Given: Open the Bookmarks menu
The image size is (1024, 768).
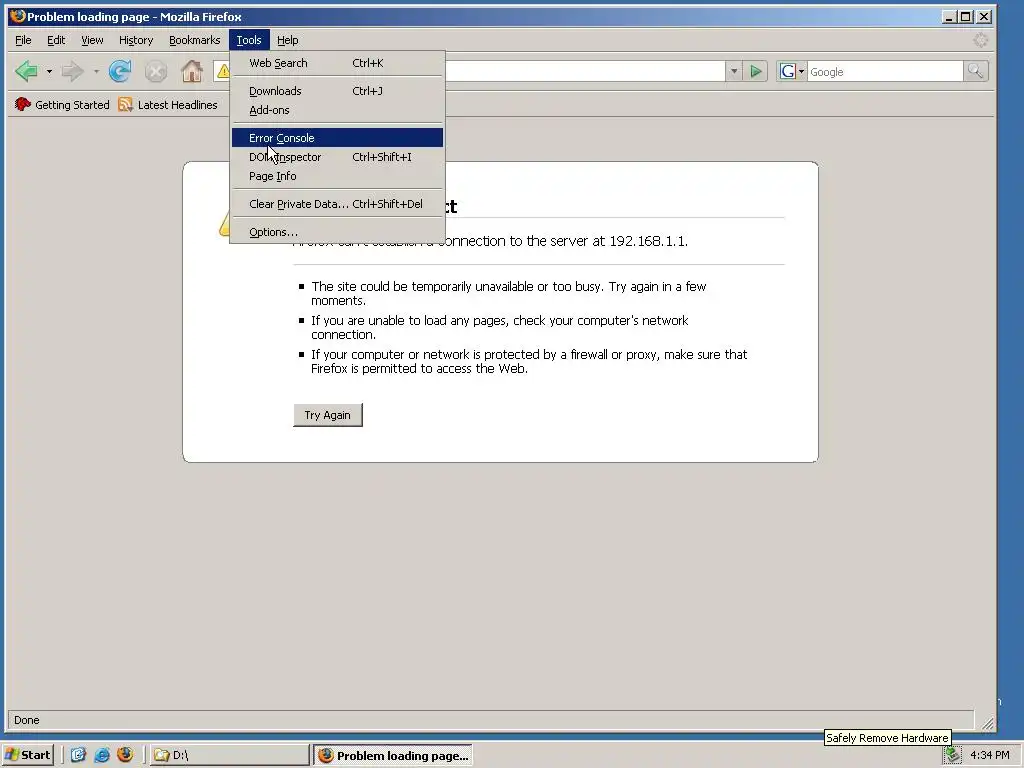Looking at the screenshot, I should 195,40.
